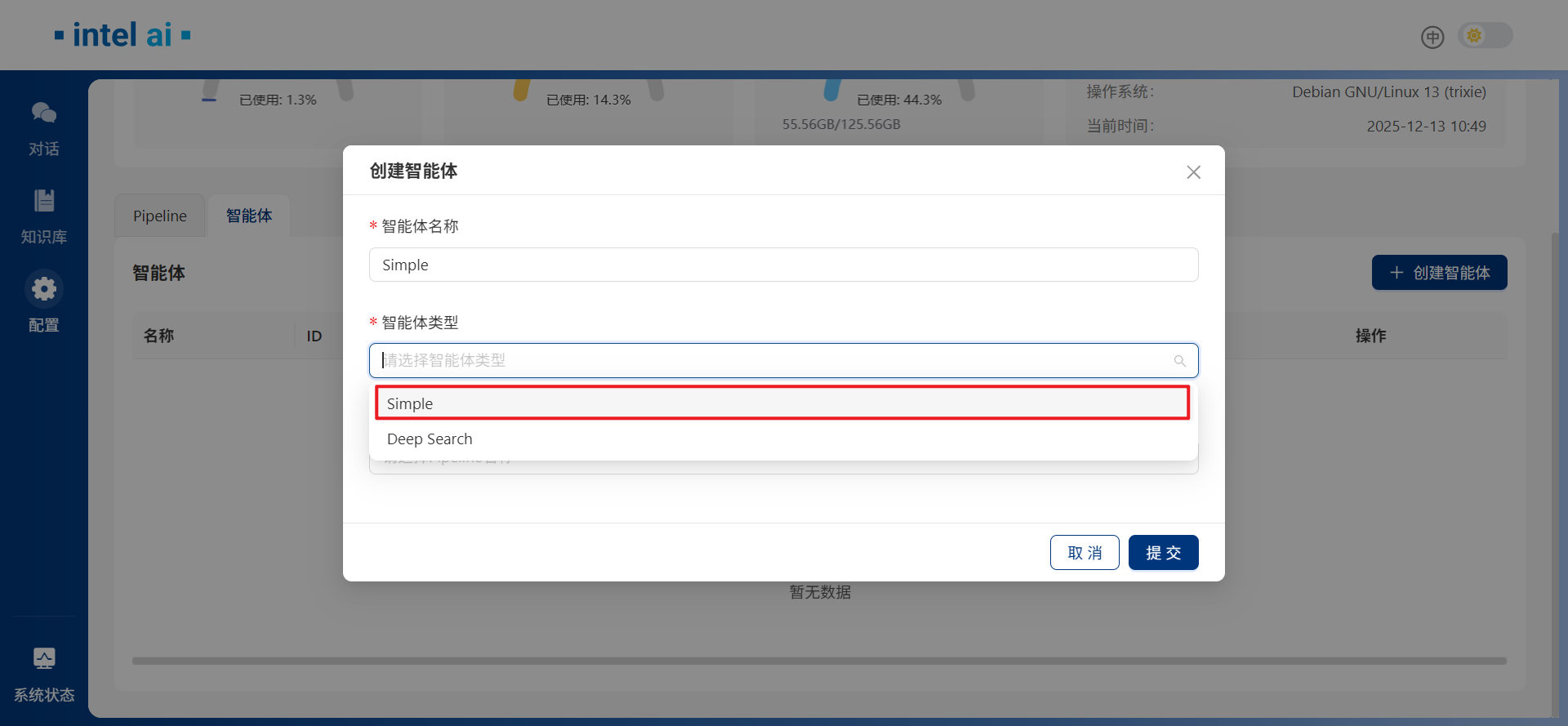This screenshot has width=1568, height=726.
Task: Close the create agent dialog
Action: click(x=1193, y=172)
